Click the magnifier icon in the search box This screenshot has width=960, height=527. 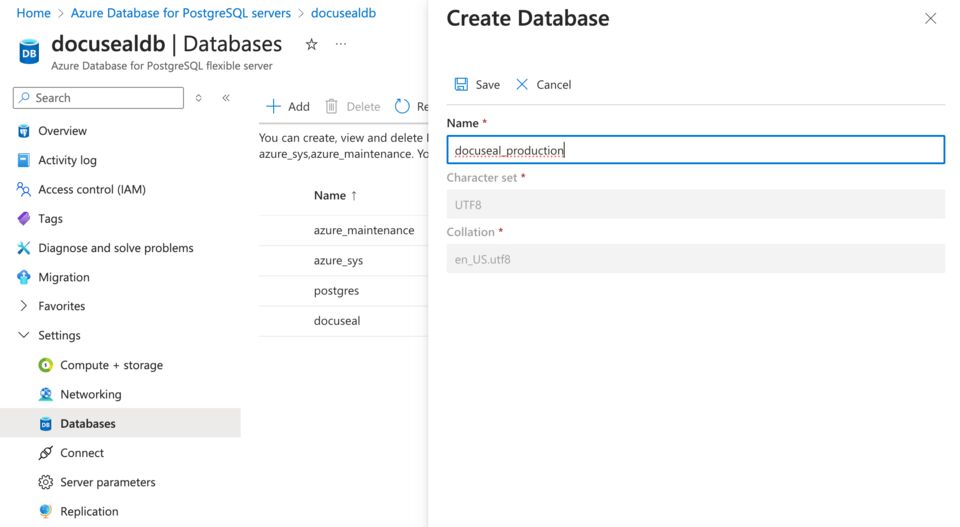click(x=24, y=98)
